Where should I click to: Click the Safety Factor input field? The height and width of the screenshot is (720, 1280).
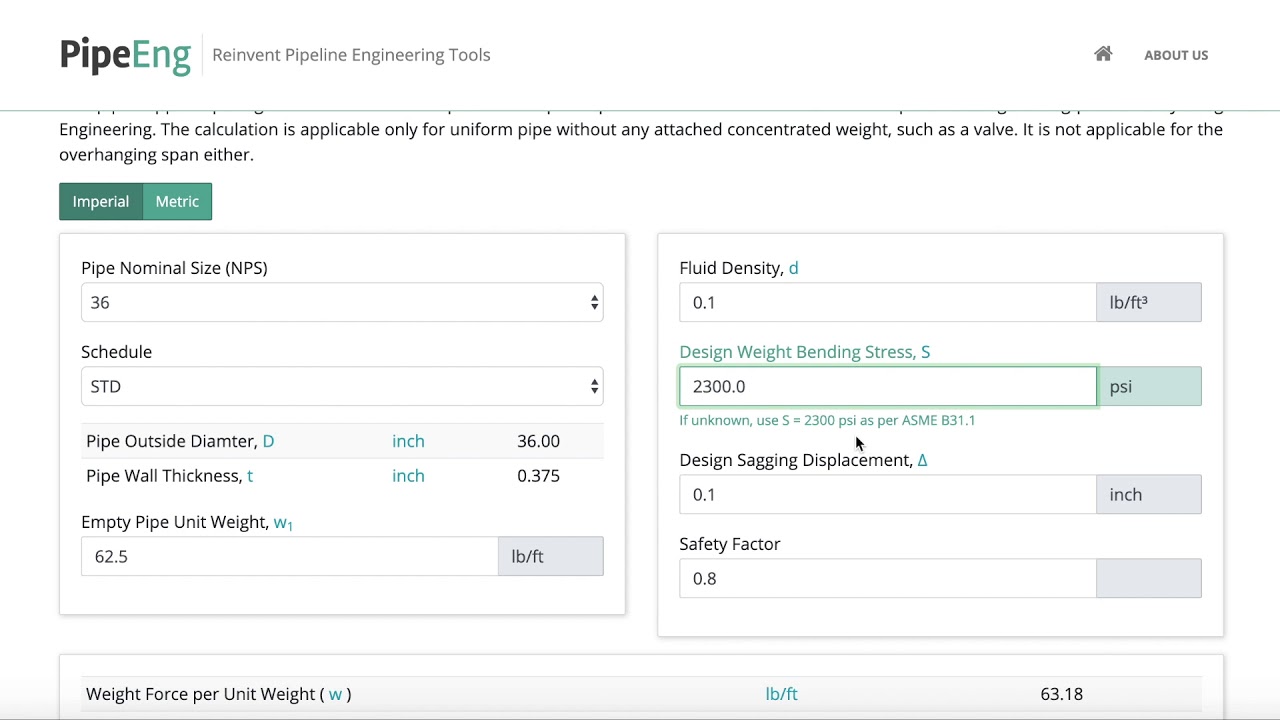[x=888, y=578]
